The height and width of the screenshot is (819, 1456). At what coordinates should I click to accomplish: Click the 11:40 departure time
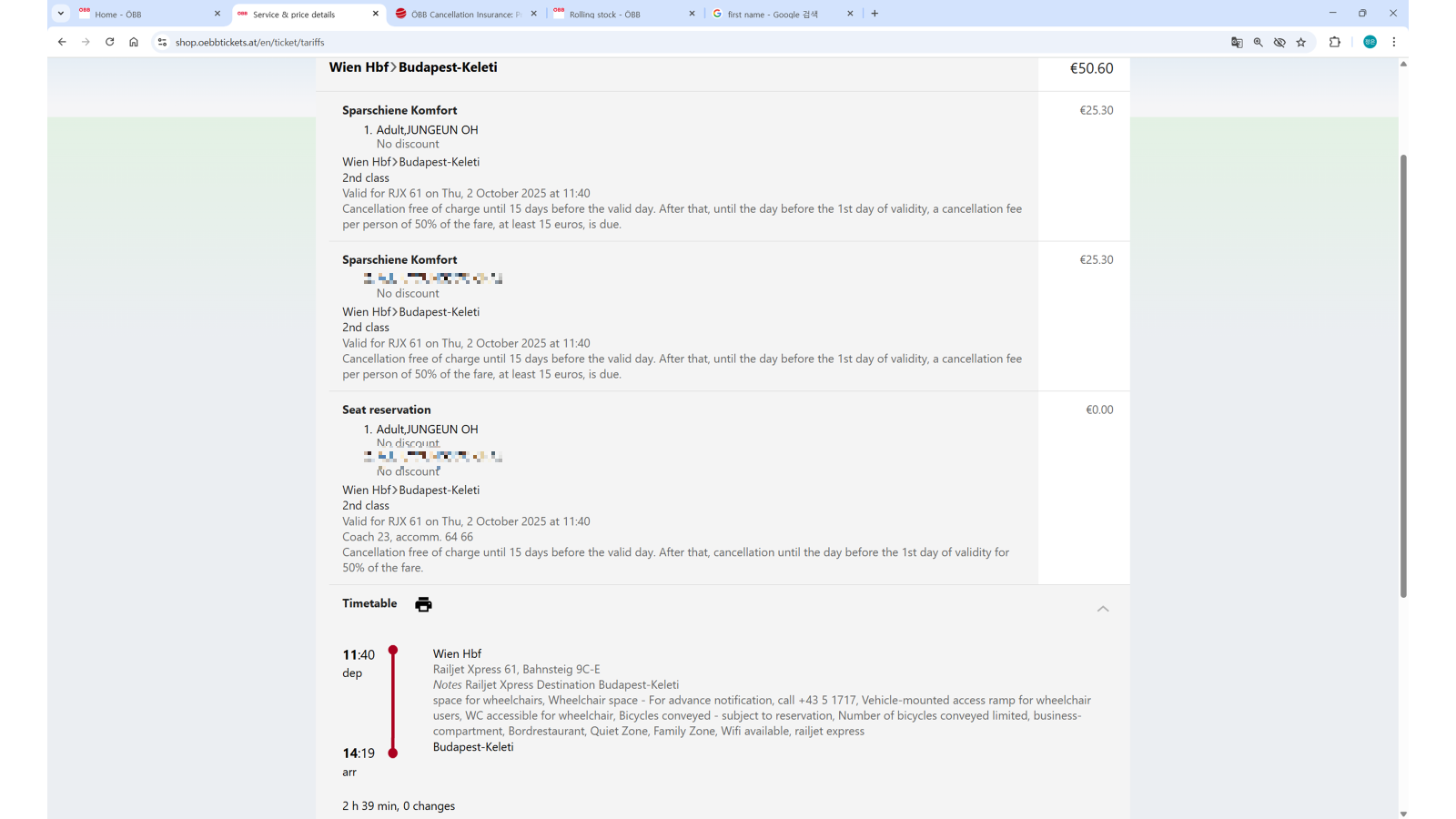(x=359, y=655)
